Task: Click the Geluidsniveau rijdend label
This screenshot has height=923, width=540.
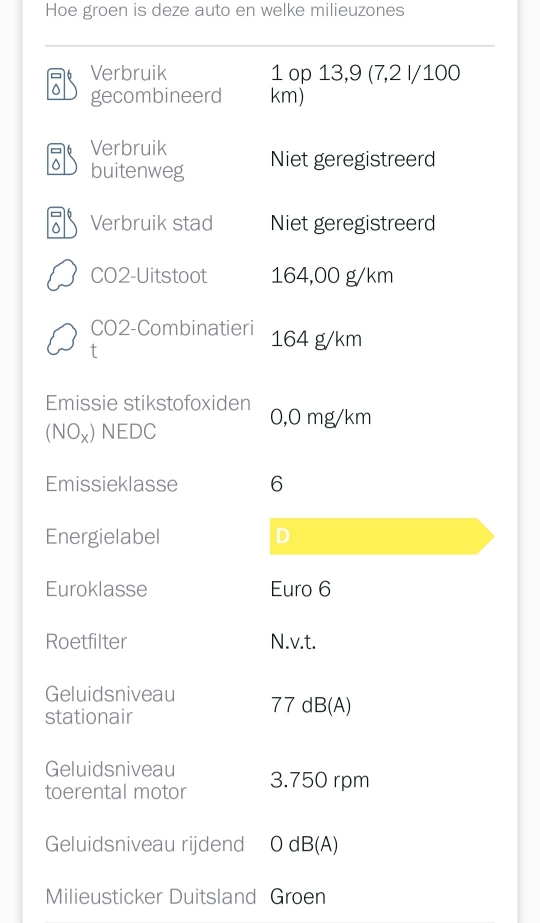Action: 145,844
